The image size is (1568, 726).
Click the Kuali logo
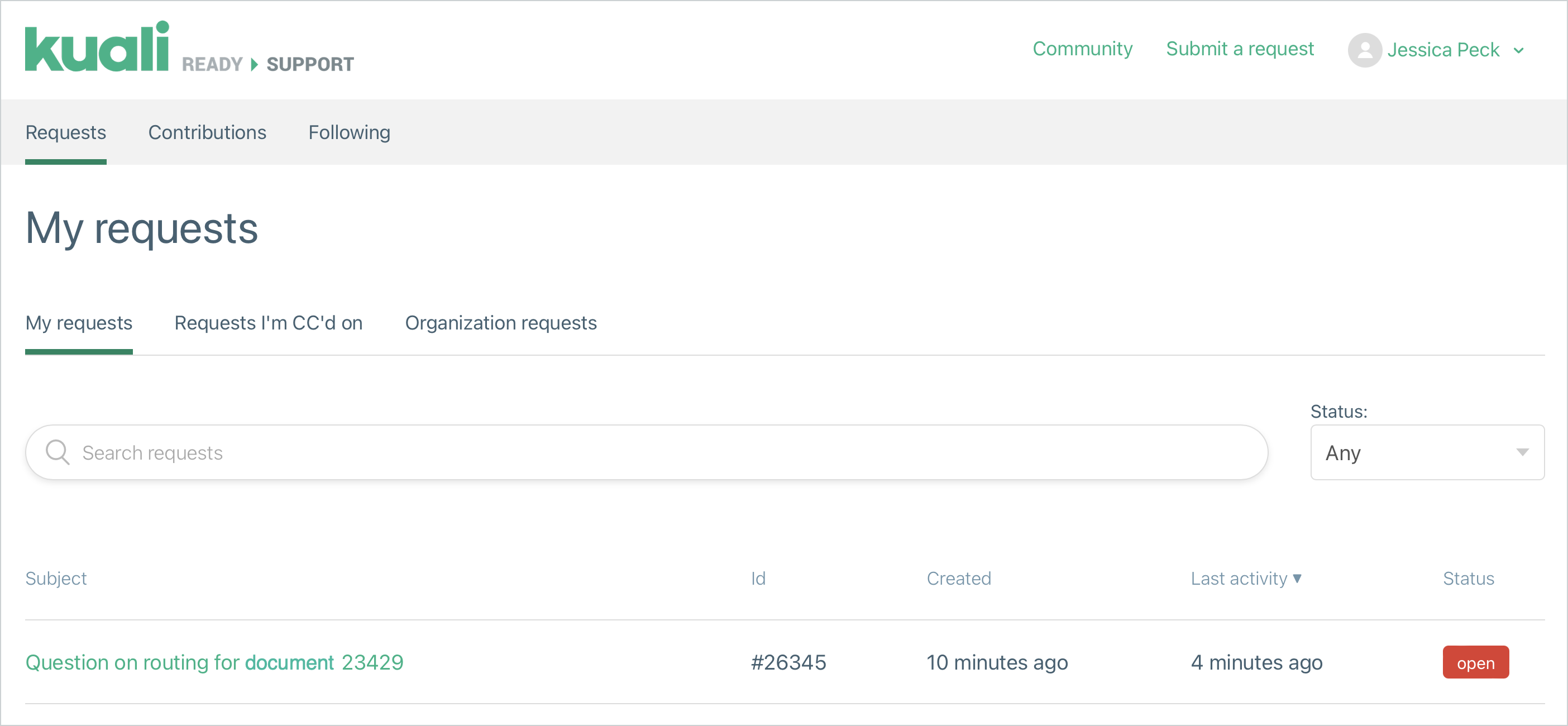coord(97,49)
